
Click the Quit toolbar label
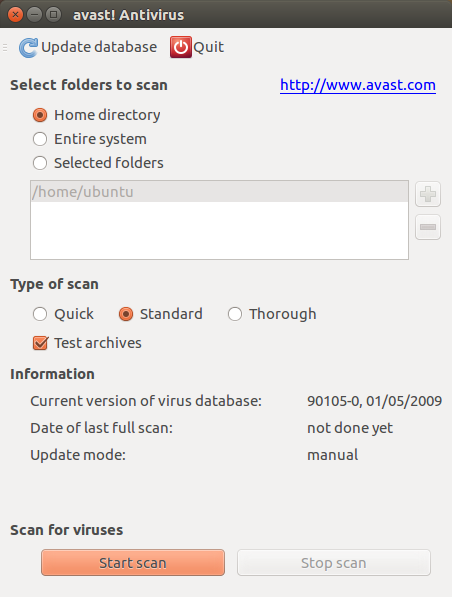[208, 47]
